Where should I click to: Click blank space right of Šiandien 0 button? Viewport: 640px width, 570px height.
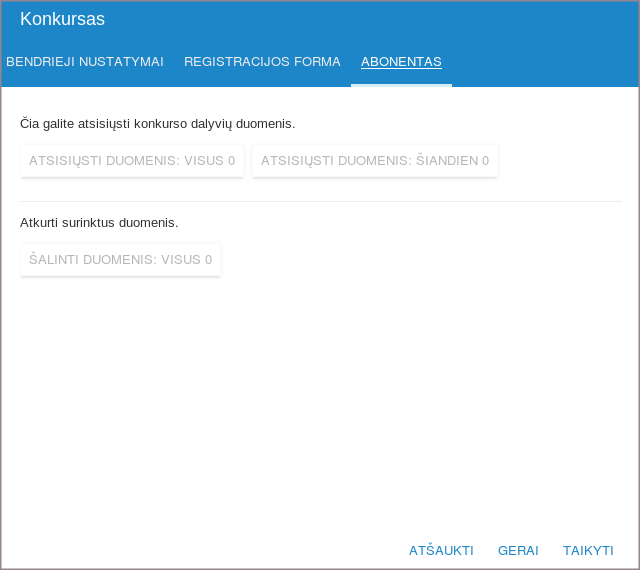(560, 160)
